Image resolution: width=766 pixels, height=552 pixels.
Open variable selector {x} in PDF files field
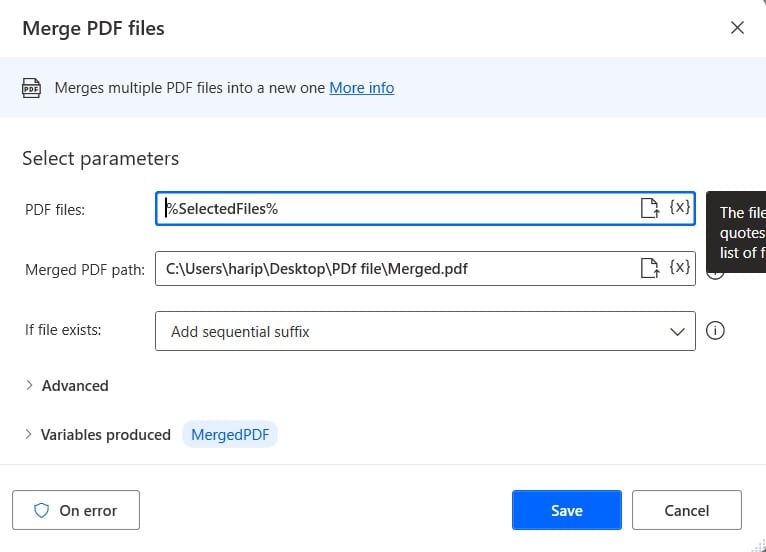click(680, 207)
